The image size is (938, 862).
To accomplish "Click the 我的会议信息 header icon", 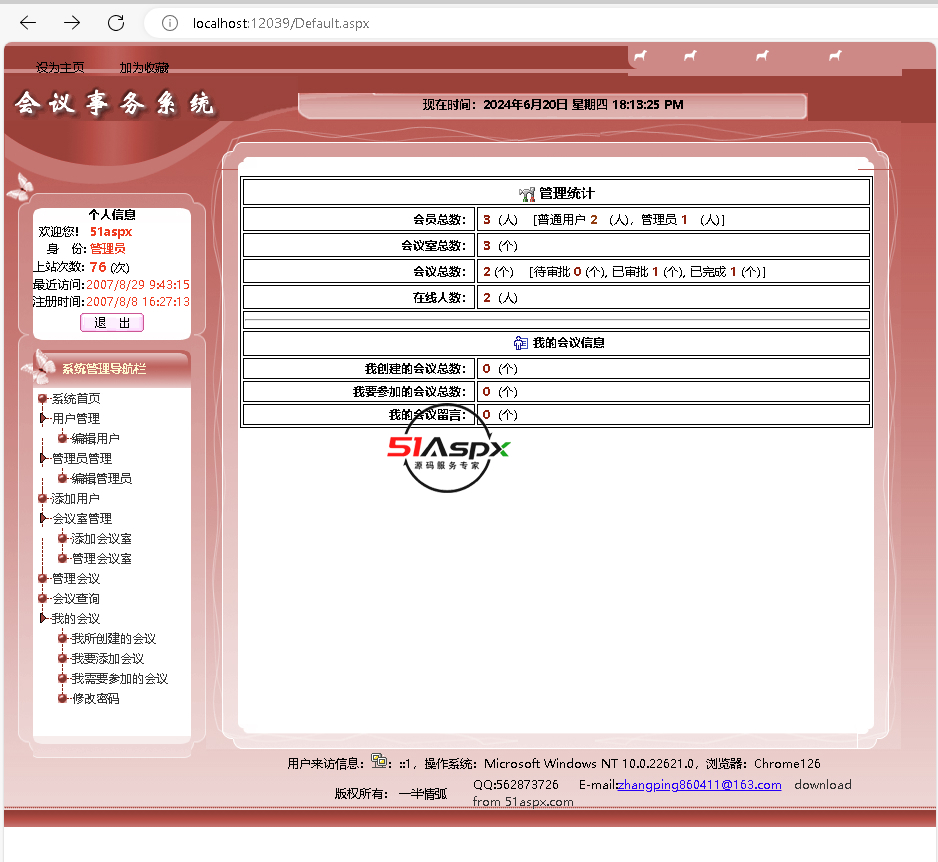I will (520, 343).
